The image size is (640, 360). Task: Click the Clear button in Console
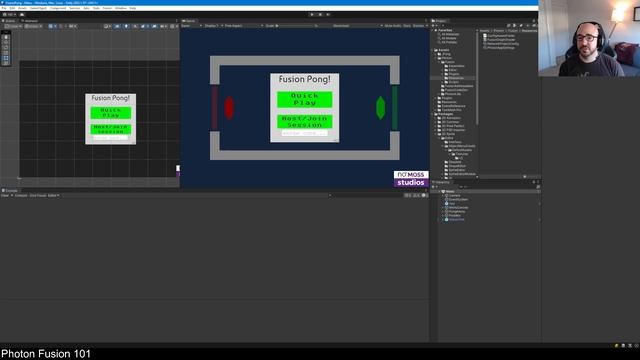pos(5,196)
